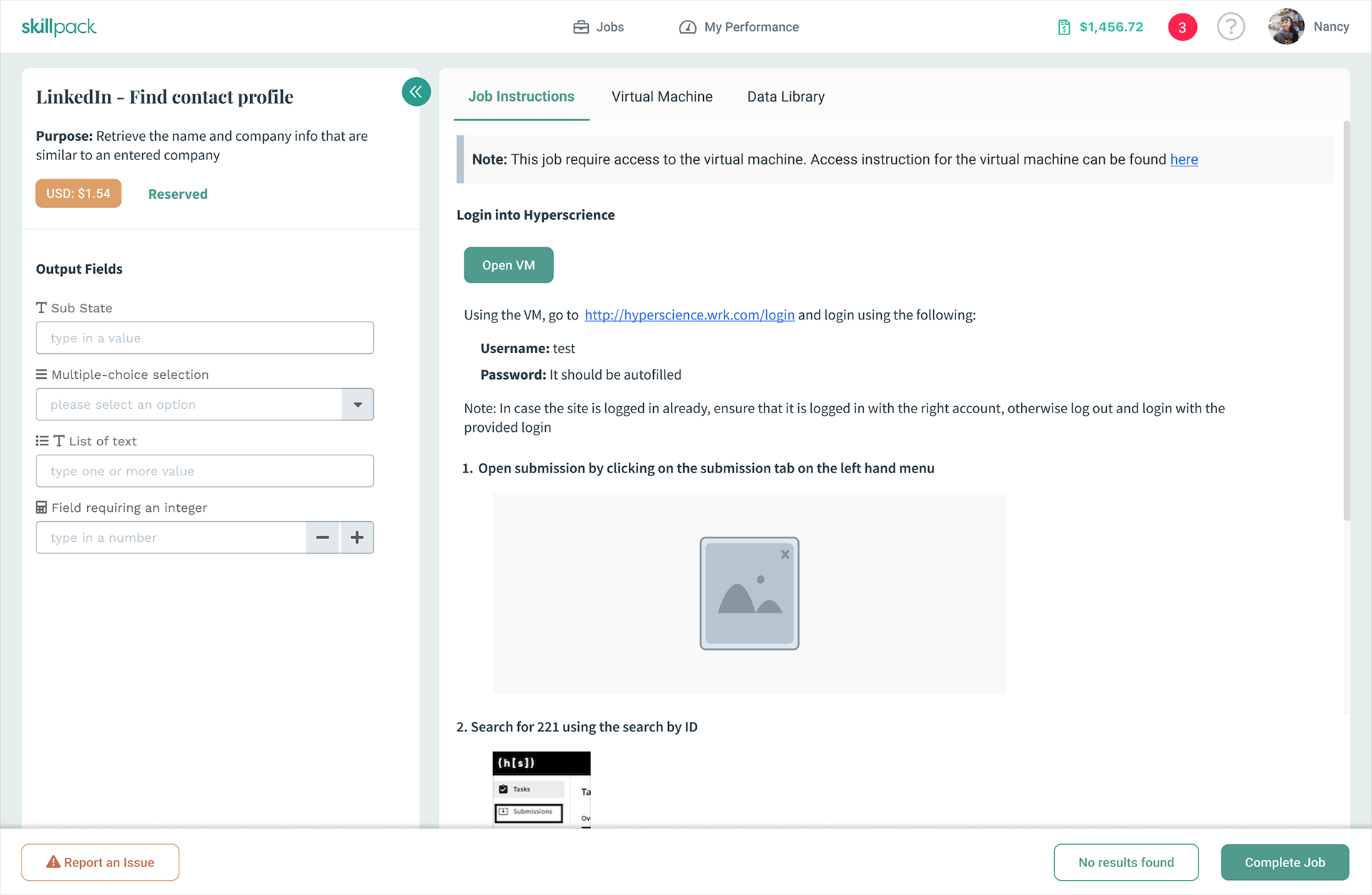Click the USD: $1.54 price badge
This screenshot has width=1372, height=895.
[x=79, y=194]
